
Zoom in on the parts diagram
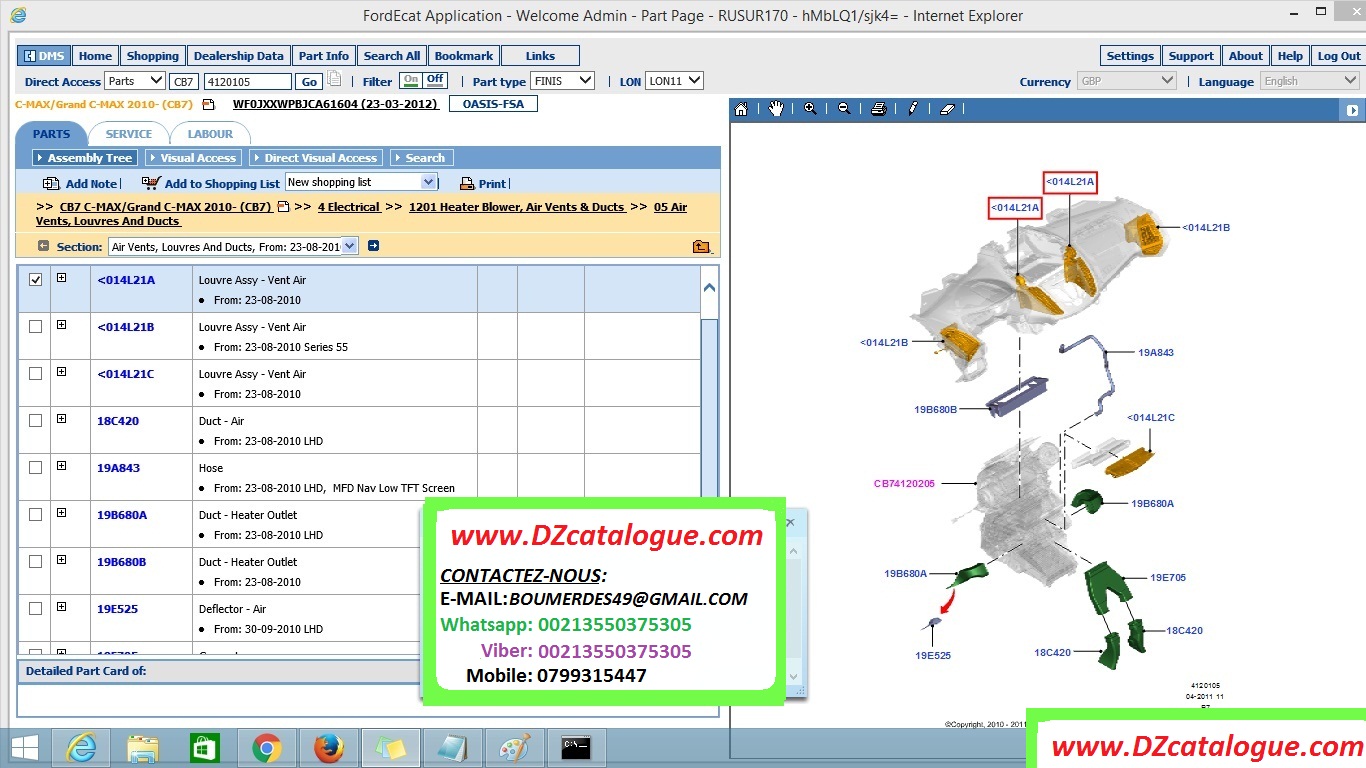point(810,109)
